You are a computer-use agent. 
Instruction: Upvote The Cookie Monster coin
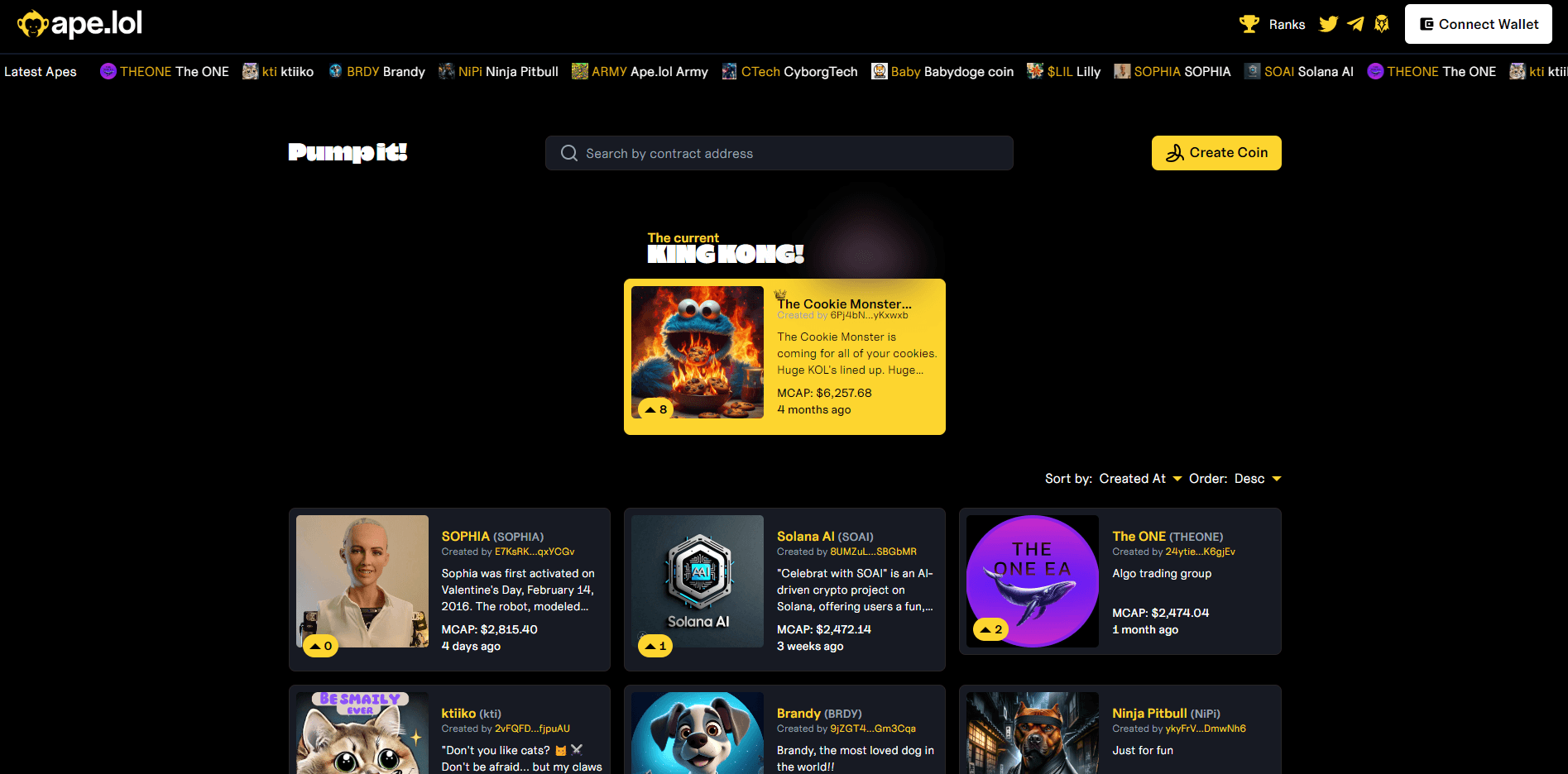[x=655, y=409]
